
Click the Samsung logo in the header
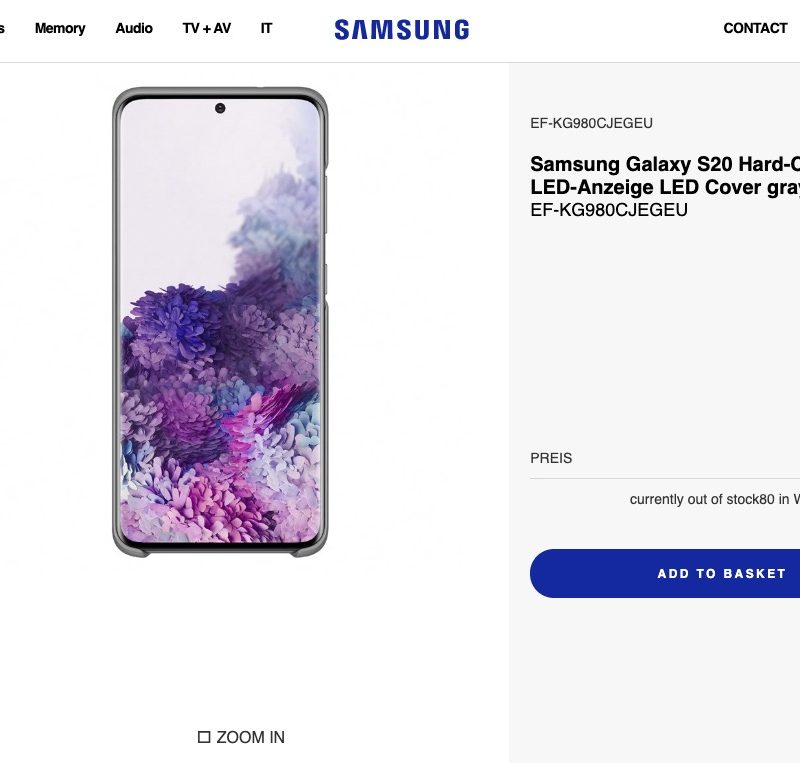point(401,29)
